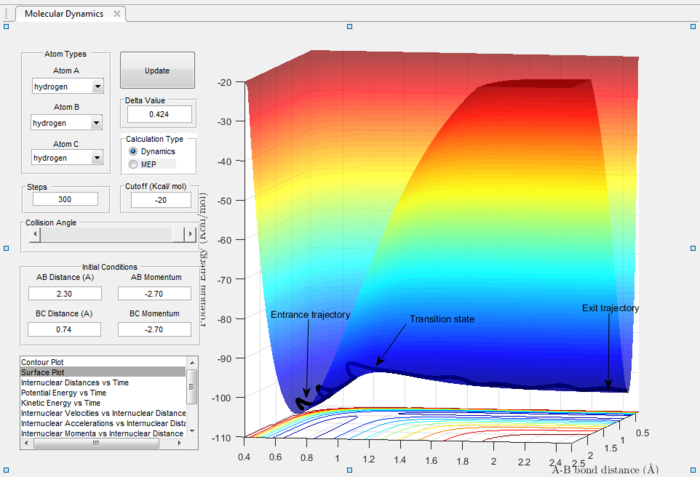Open the Atom B dropdown
The height and width of the screenshot is (477, 700).
96,123
